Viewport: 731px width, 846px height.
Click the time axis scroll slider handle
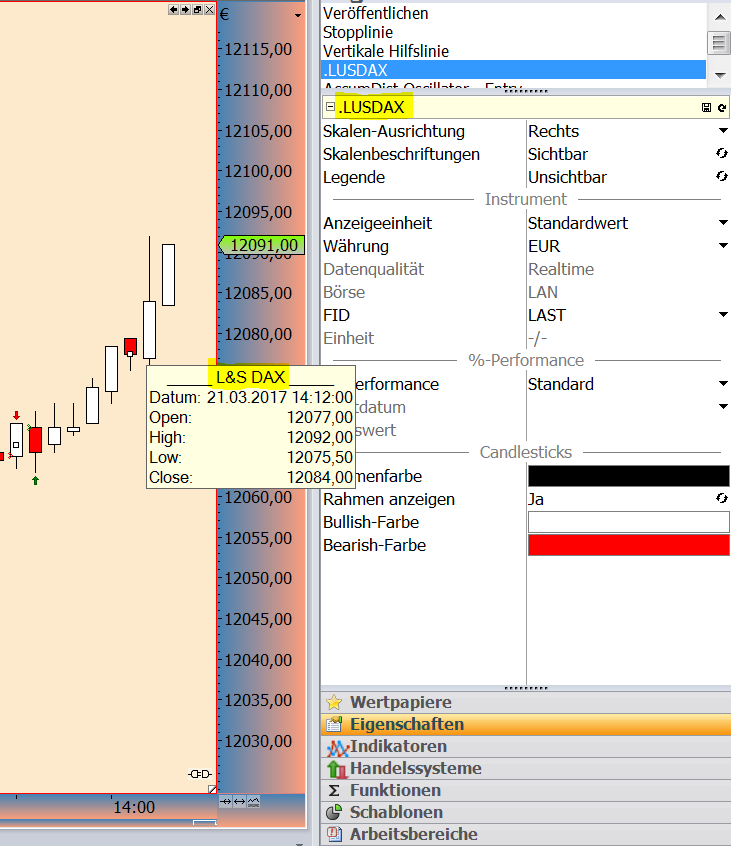point(204,822)
